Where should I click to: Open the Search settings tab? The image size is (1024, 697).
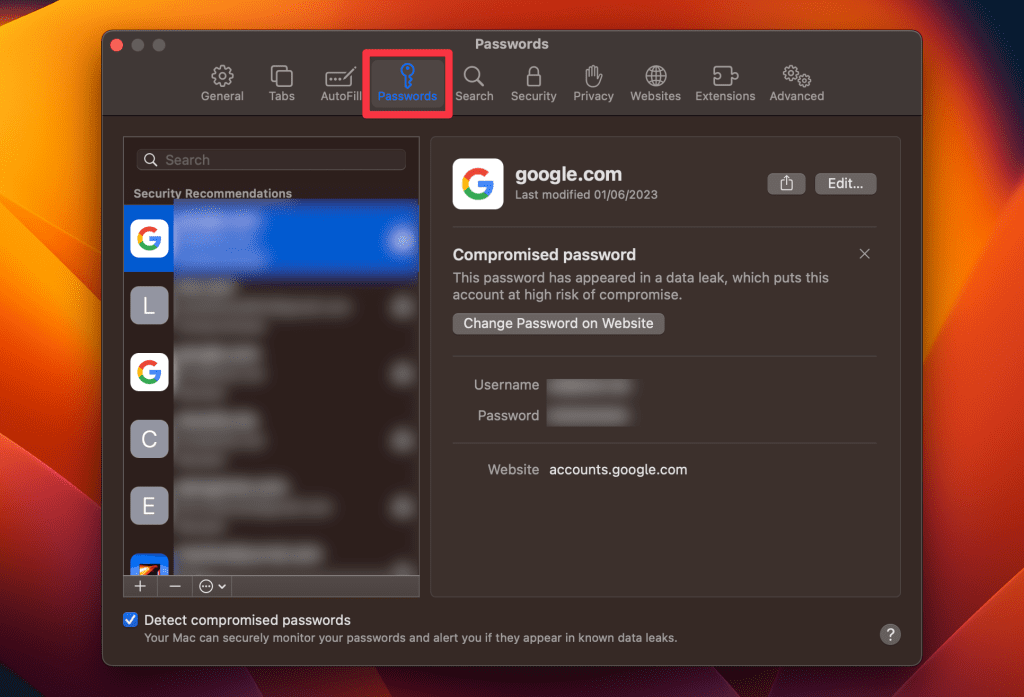click(x=474, y=84)
